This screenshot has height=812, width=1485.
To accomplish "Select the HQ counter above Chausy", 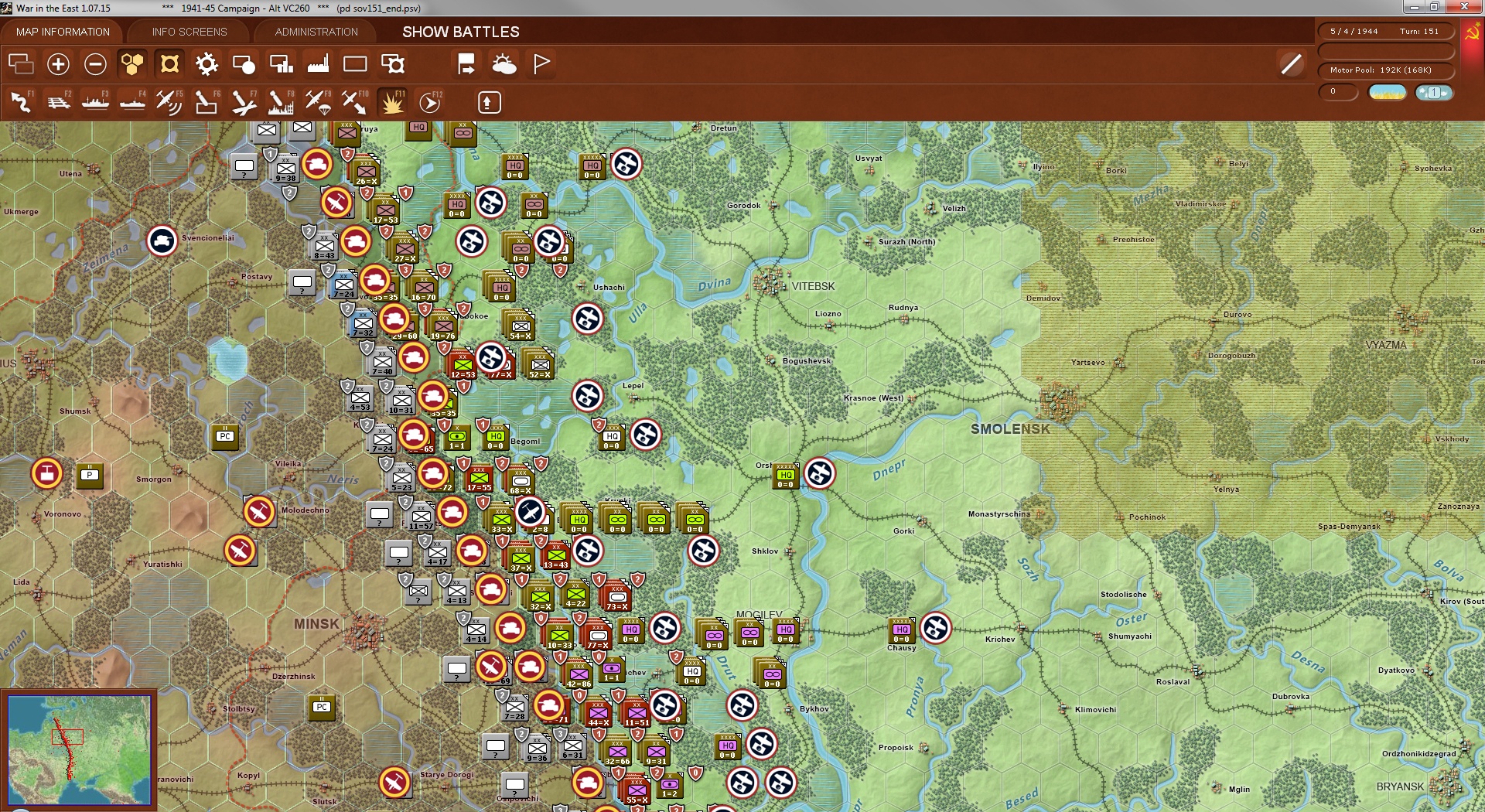I will click(x=902, y=630).
